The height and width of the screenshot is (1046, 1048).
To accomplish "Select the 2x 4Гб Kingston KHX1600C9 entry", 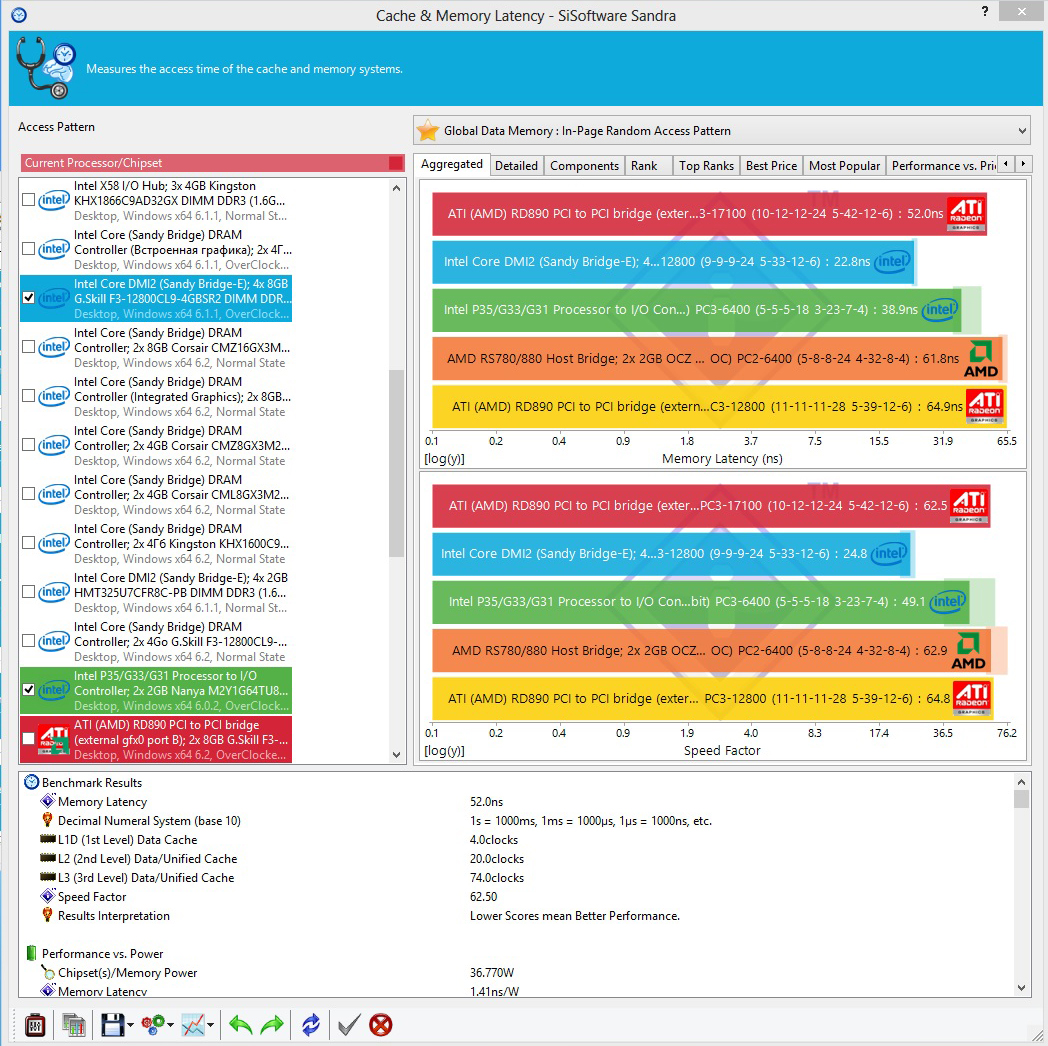I will pos(156,543).
